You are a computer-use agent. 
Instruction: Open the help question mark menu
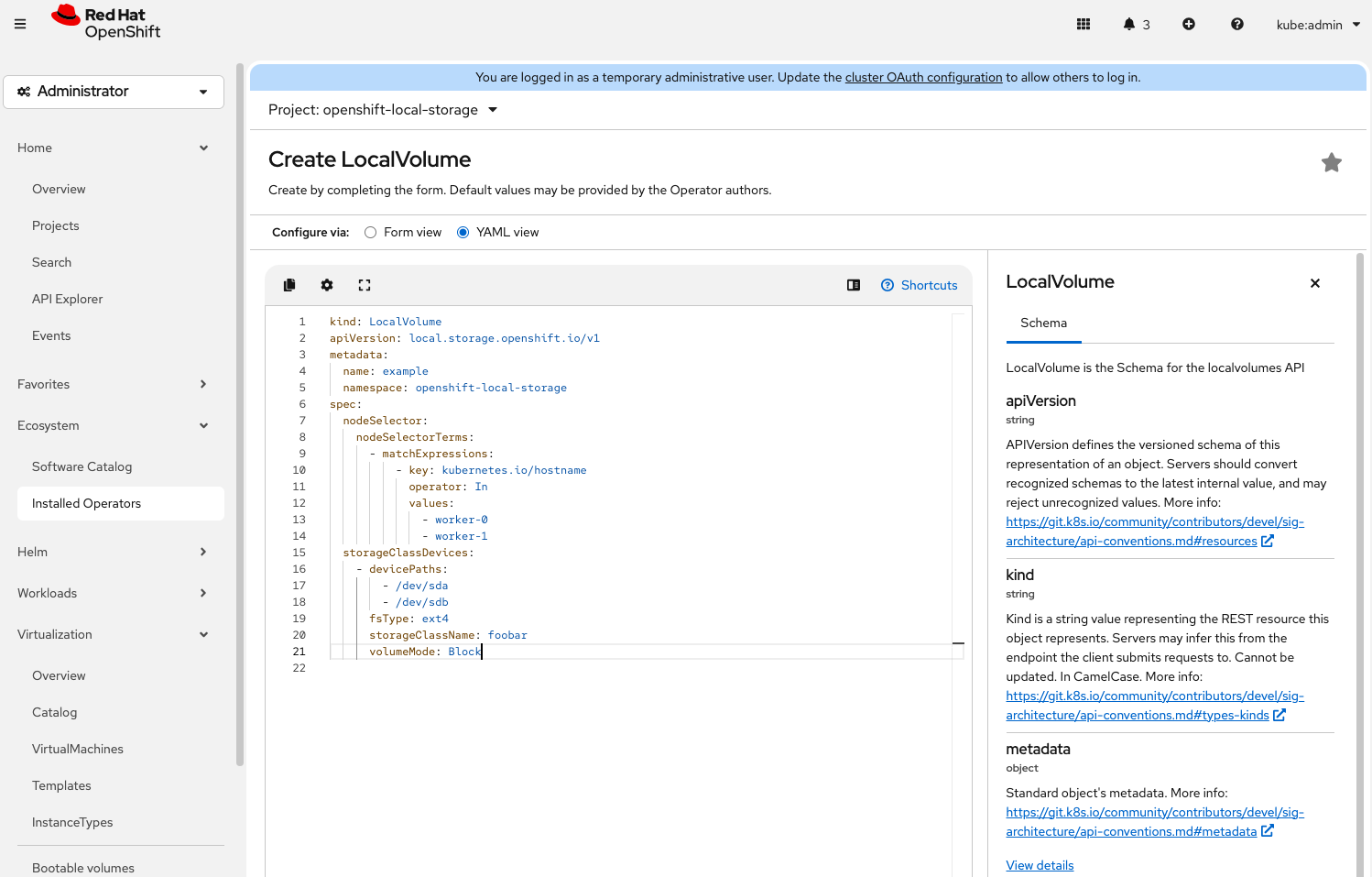click(1236, 24)
